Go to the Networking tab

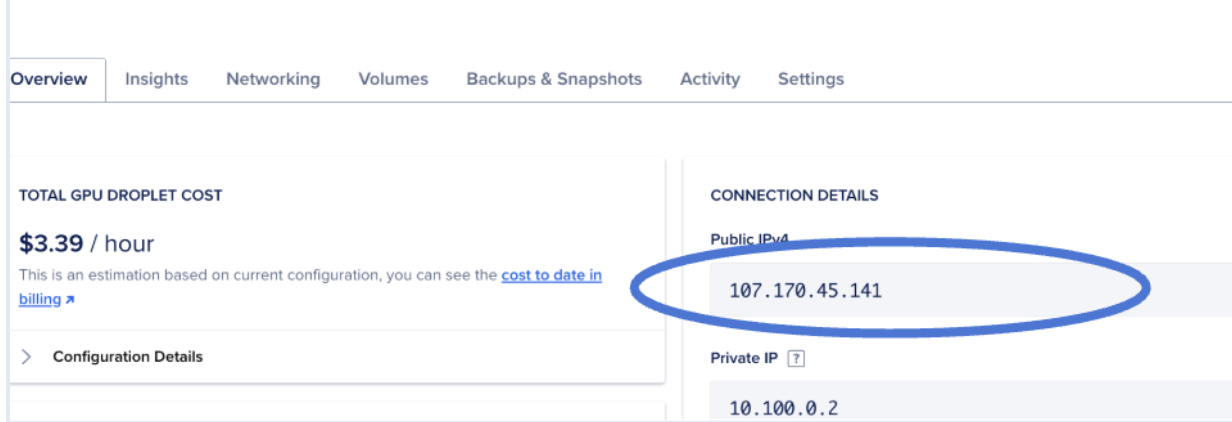[x=273, y=79]
